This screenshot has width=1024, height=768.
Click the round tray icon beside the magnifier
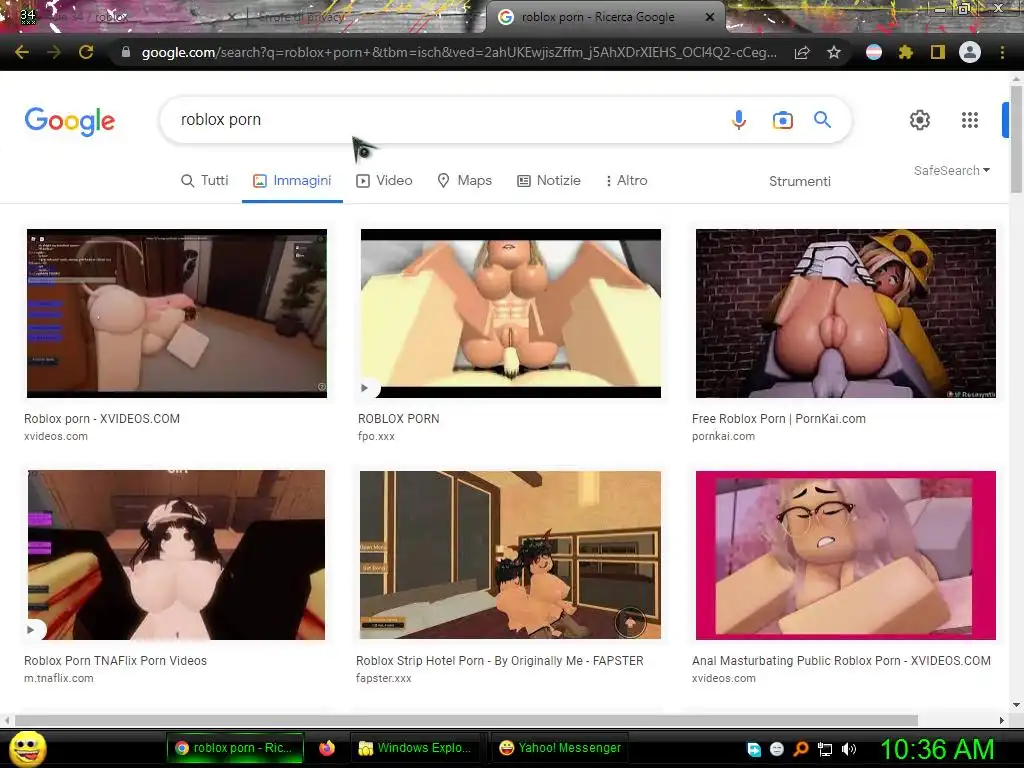coord(776,749)
